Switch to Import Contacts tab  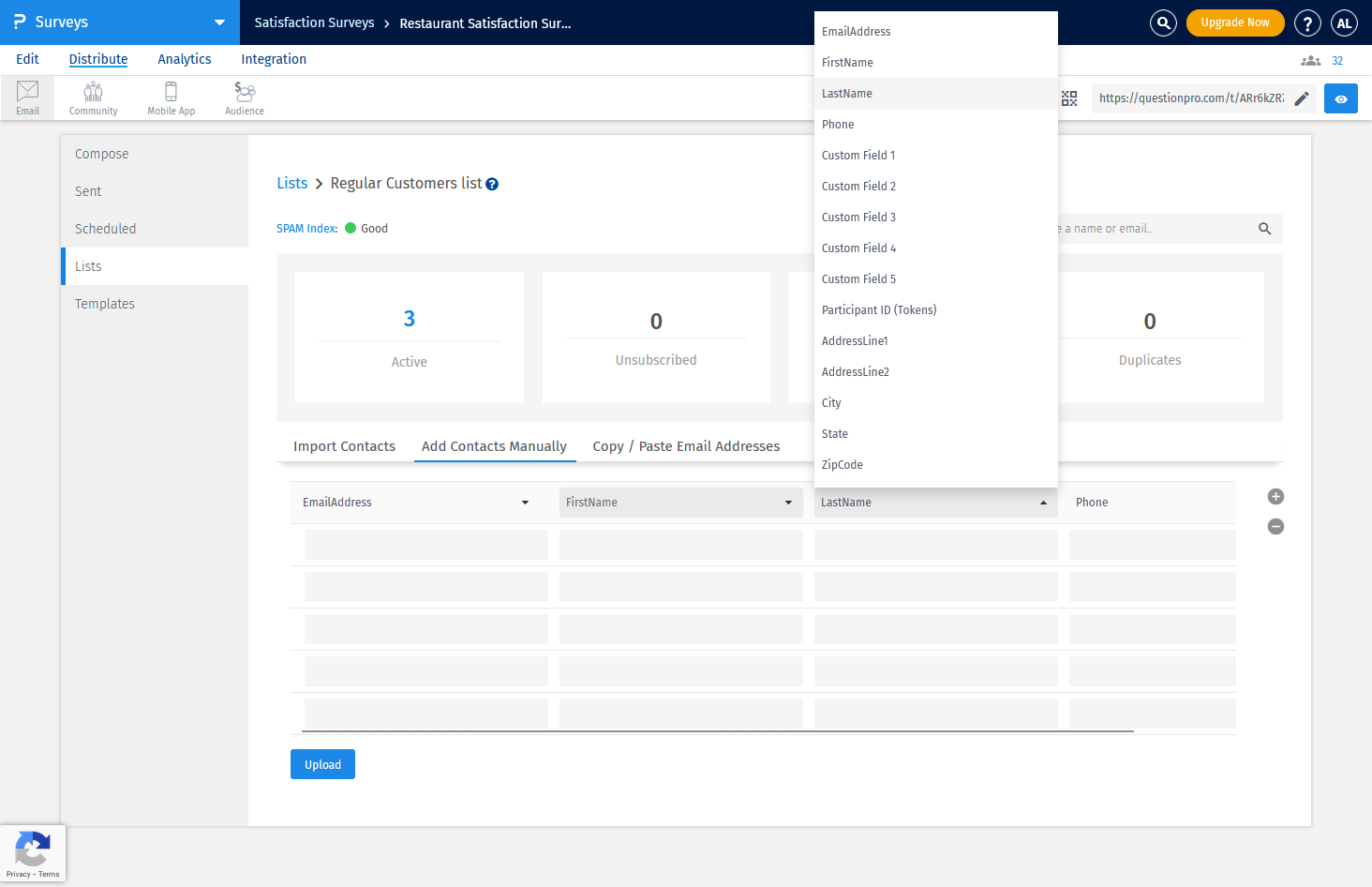coord(344,446)
